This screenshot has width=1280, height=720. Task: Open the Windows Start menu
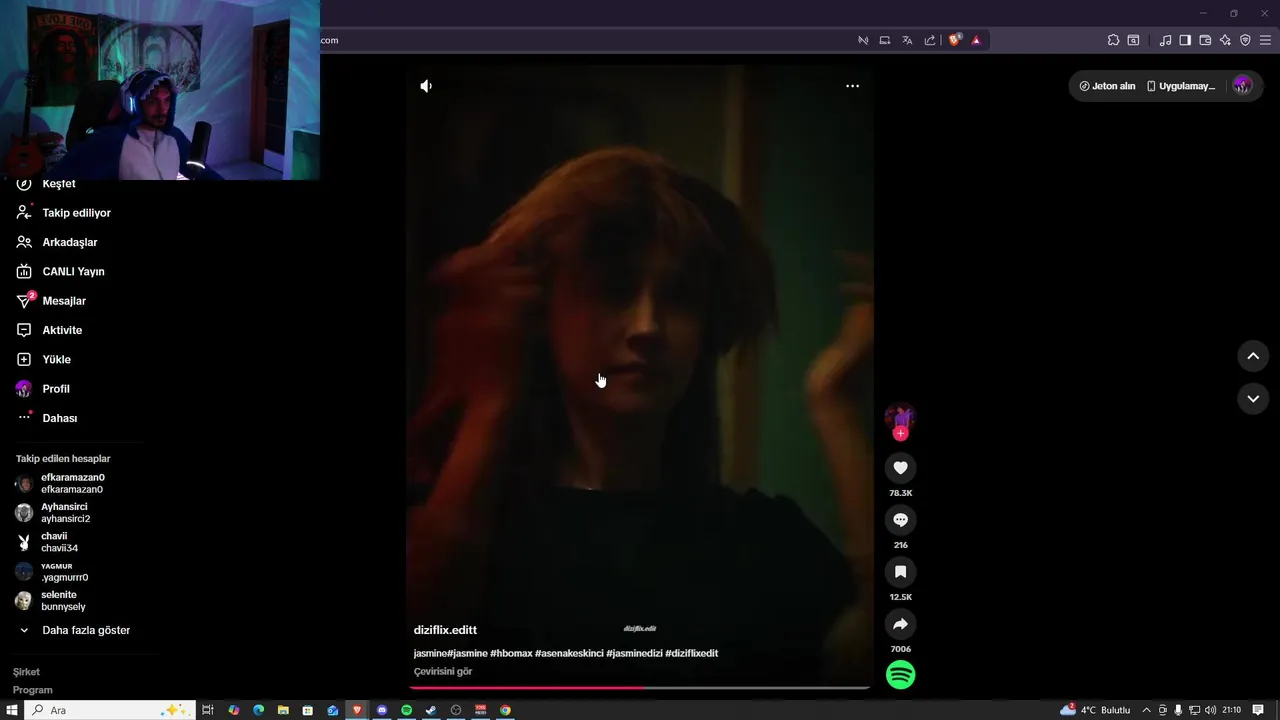click(12, 710)
